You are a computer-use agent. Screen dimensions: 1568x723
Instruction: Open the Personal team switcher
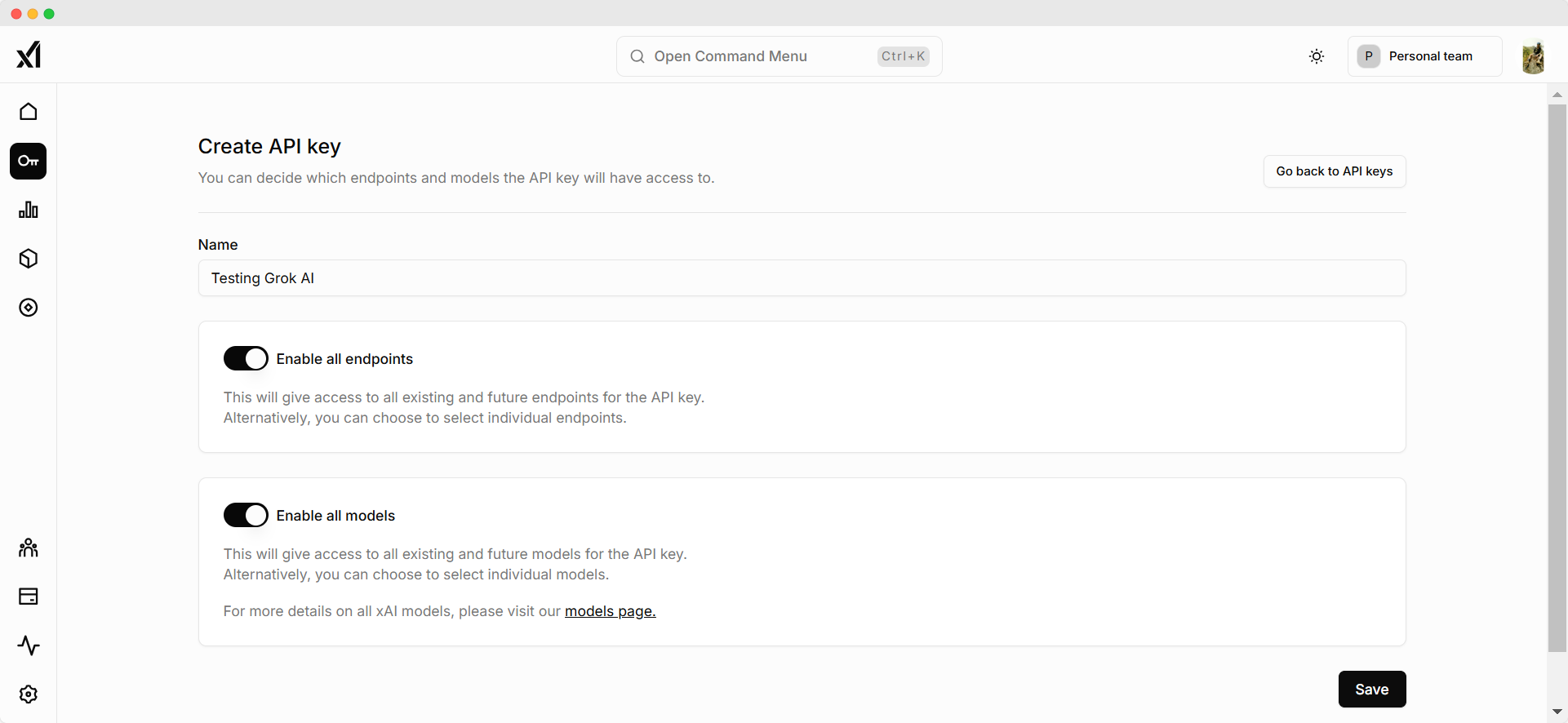click(x=1425, y=56)
